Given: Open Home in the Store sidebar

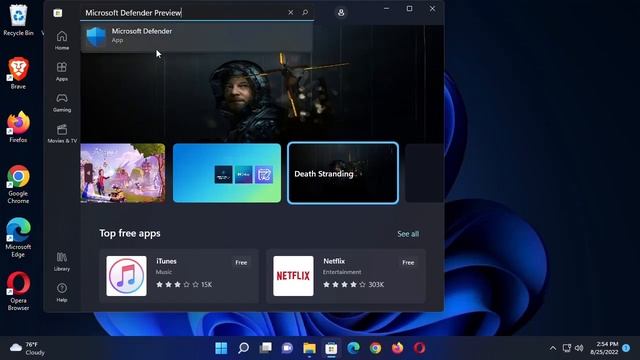Looking at the screenshot, I should click(x=62, y=40).
